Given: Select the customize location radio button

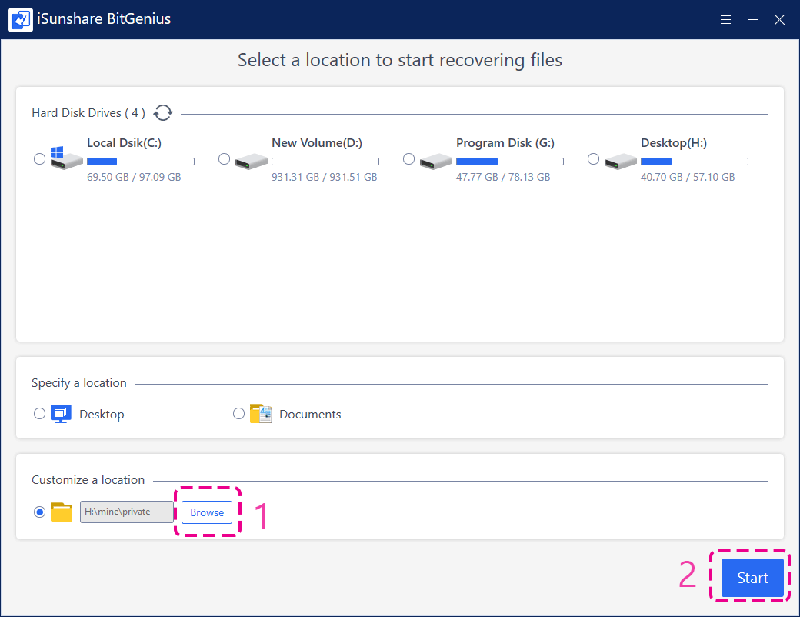Looking at the screenshot, I should click(39, 512).
